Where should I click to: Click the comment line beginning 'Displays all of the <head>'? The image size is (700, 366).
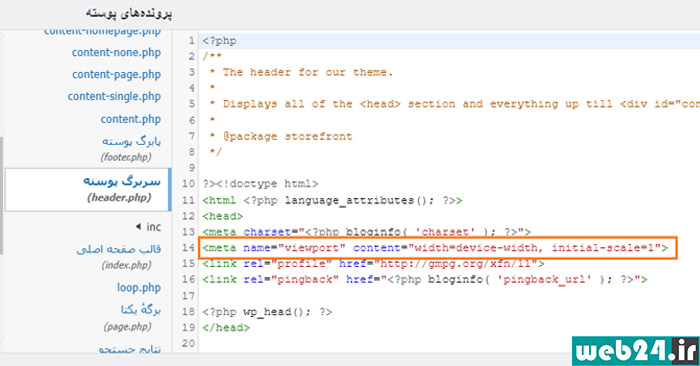coord(454,104)
